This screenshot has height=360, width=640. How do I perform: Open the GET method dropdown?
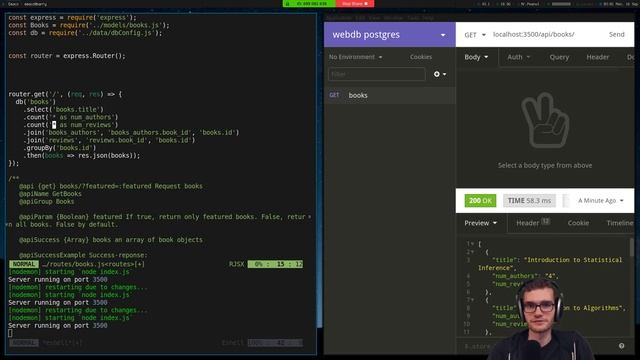tap(475, 35)
